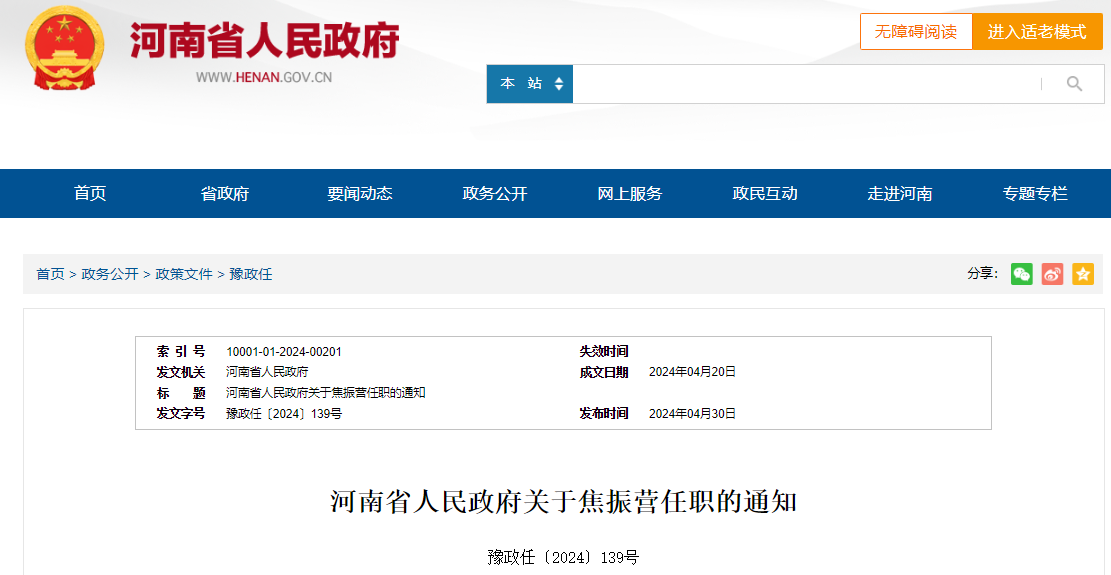Click into the site search field
The height and width of the screenshot is (575, 1111).
click(x=806, y=84)
